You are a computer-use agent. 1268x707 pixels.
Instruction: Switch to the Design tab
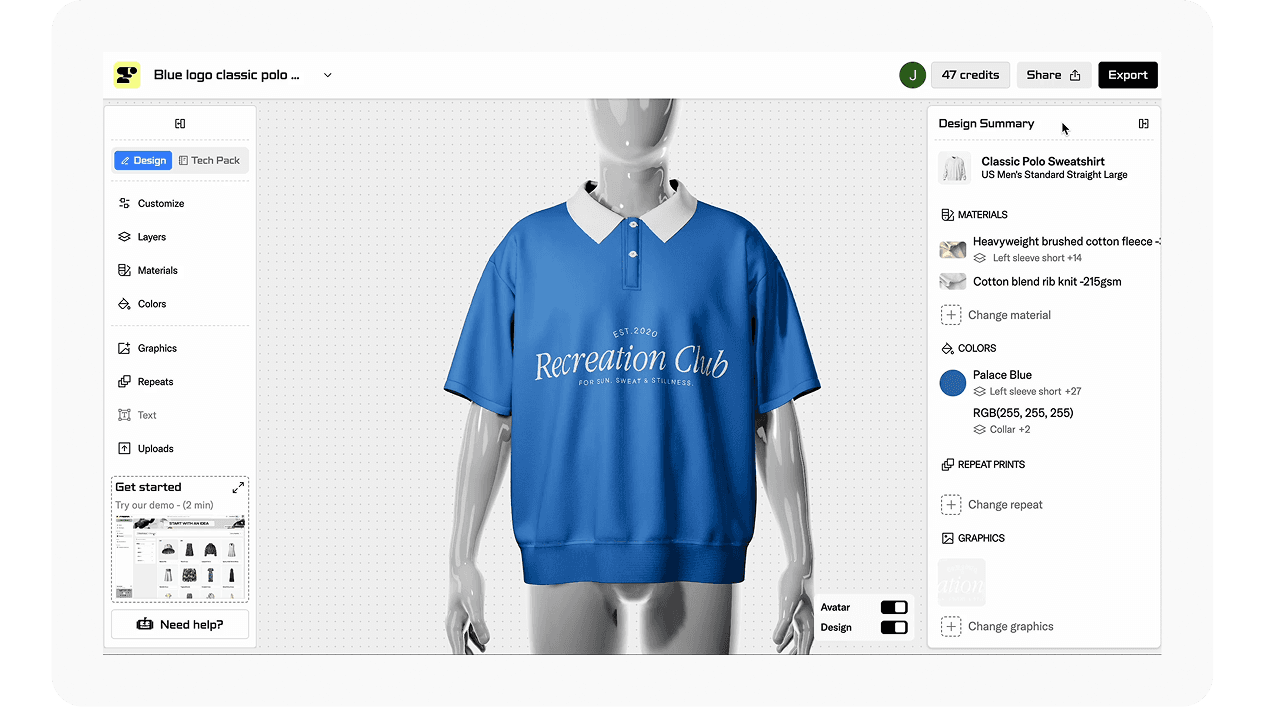coord(142,160)
